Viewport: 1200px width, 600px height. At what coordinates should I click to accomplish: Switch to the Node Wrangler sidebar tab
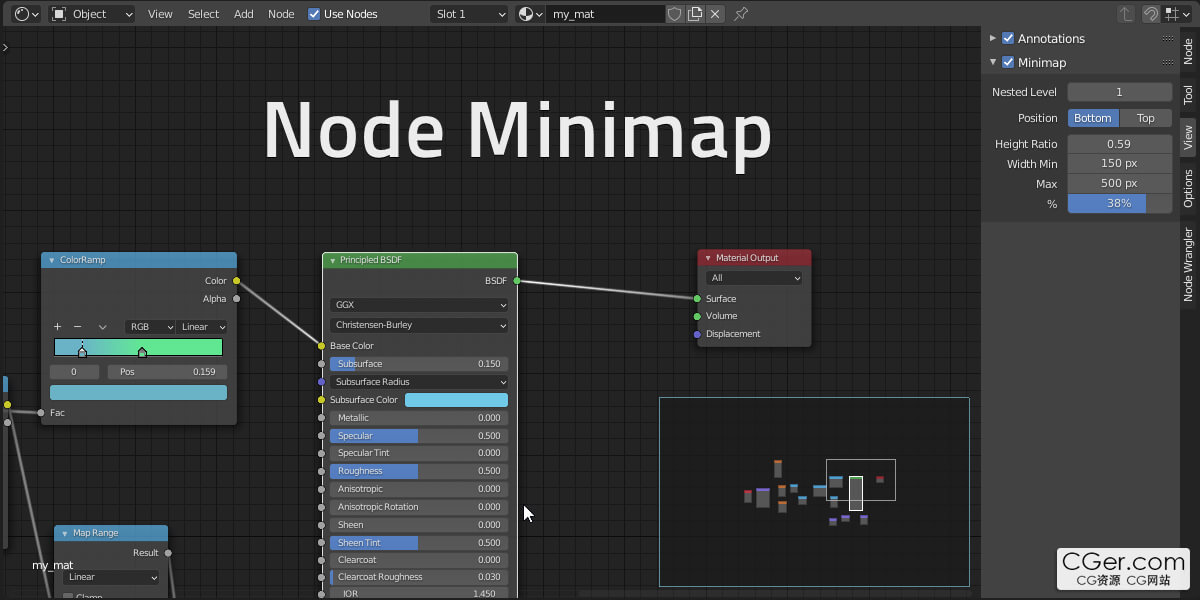point(1188,265)
